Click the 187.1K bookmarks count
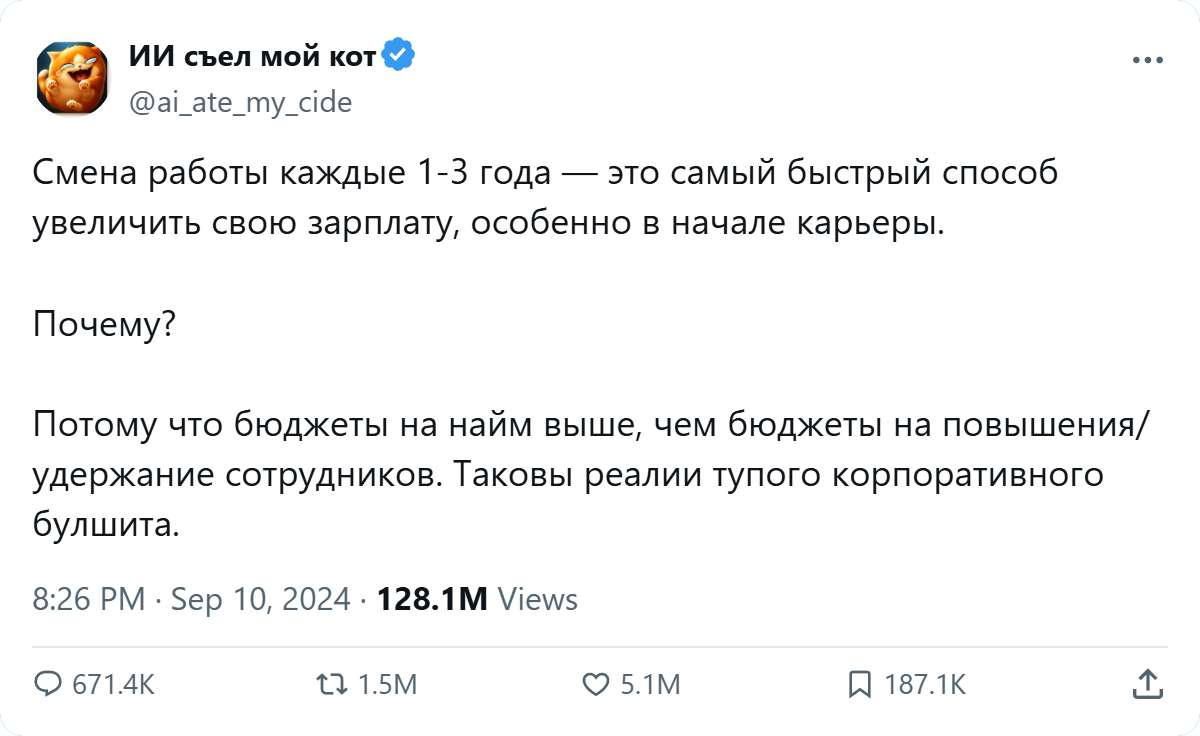This screenshot has height=736, width=1200. (x=925, y=684)
